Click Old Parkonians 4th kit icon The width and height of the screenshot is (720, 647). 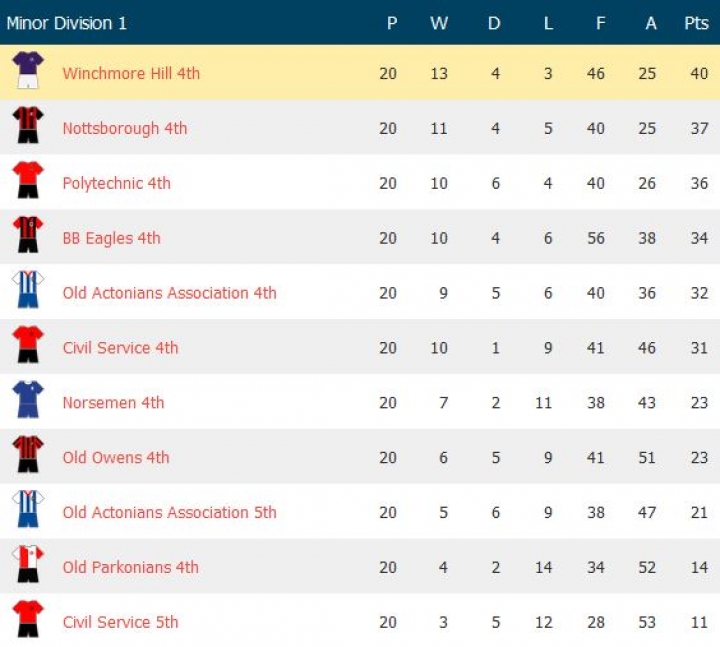(27, 567)
